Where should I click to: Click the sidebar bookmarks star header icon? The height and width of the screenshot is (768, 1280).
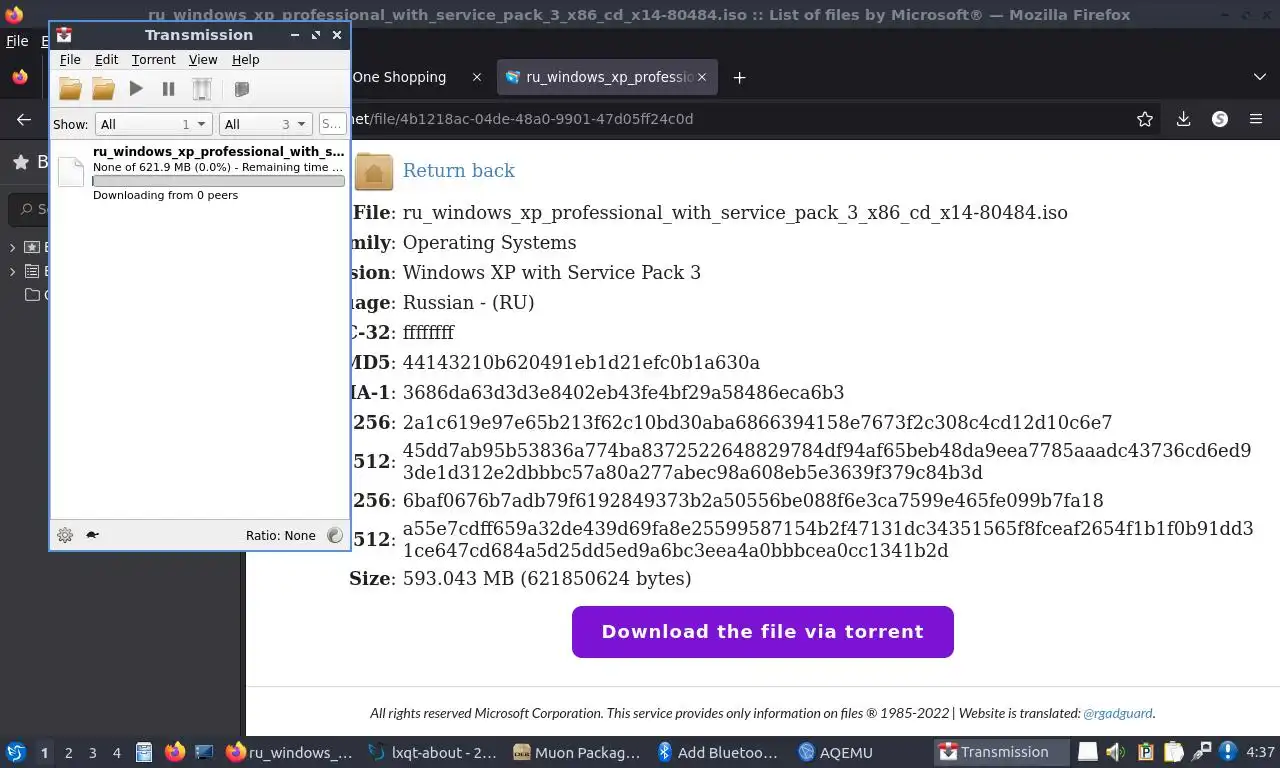[x=19, y=162]
